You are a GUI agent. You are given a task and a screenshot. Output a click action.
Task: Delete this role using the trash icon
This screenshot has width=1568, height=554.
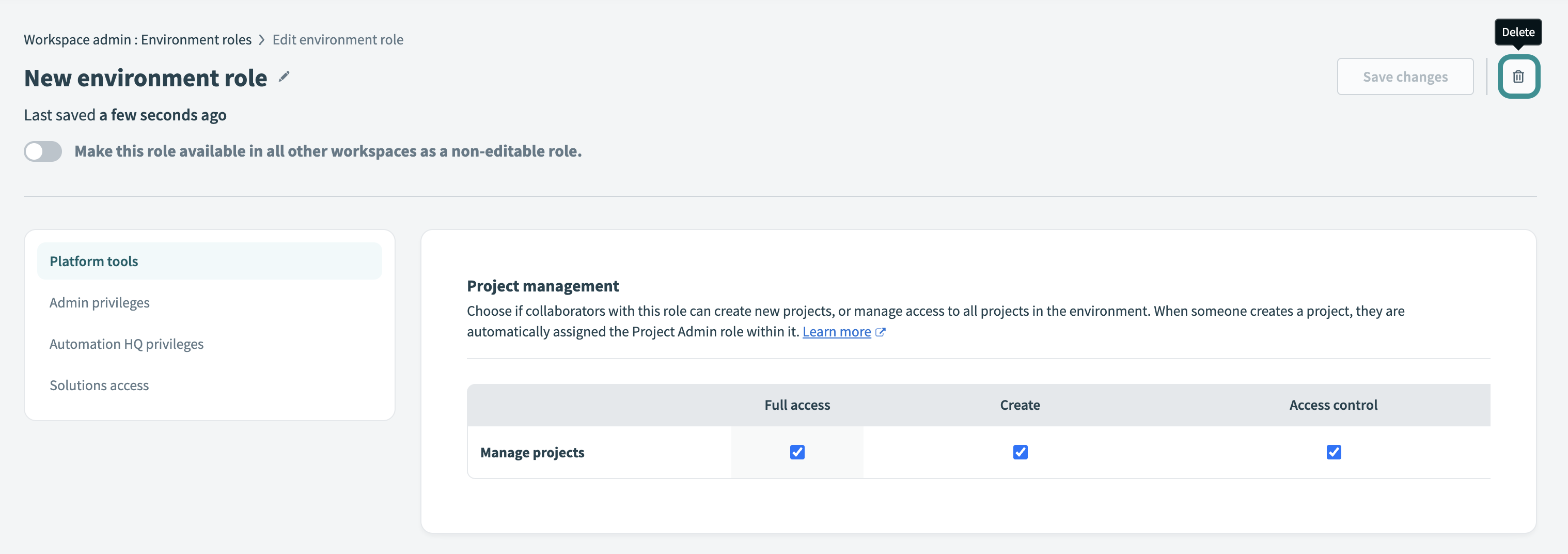[1519, 76]
